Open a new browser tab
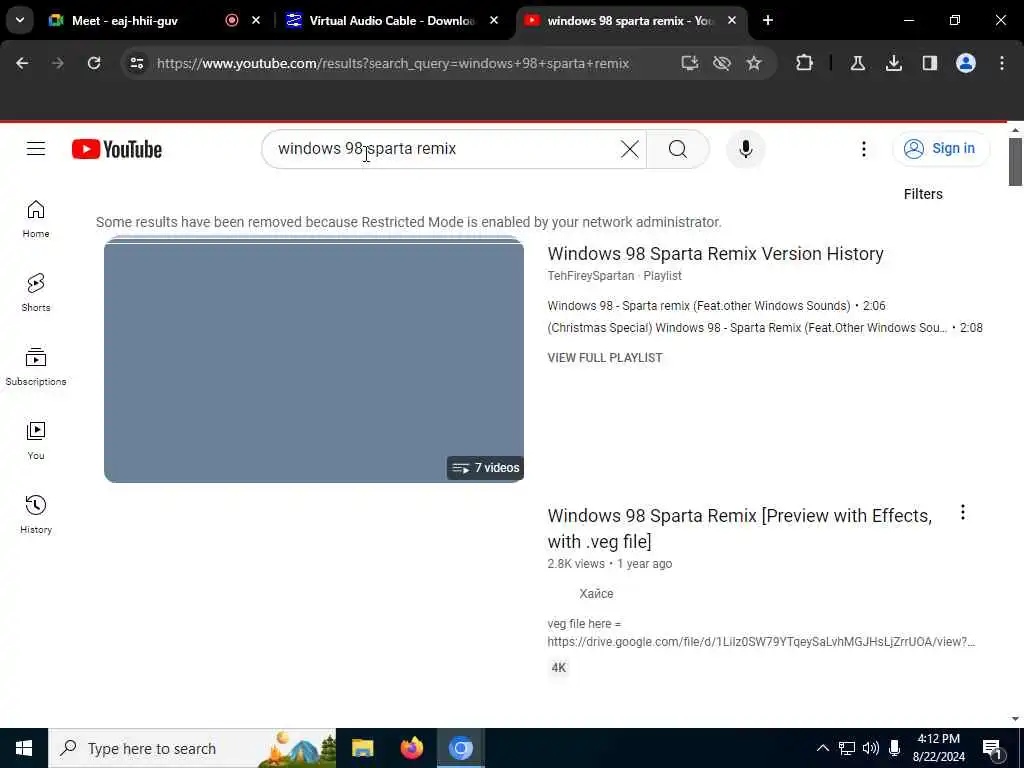Screen dimensions: 1024x768 [768, 21]
